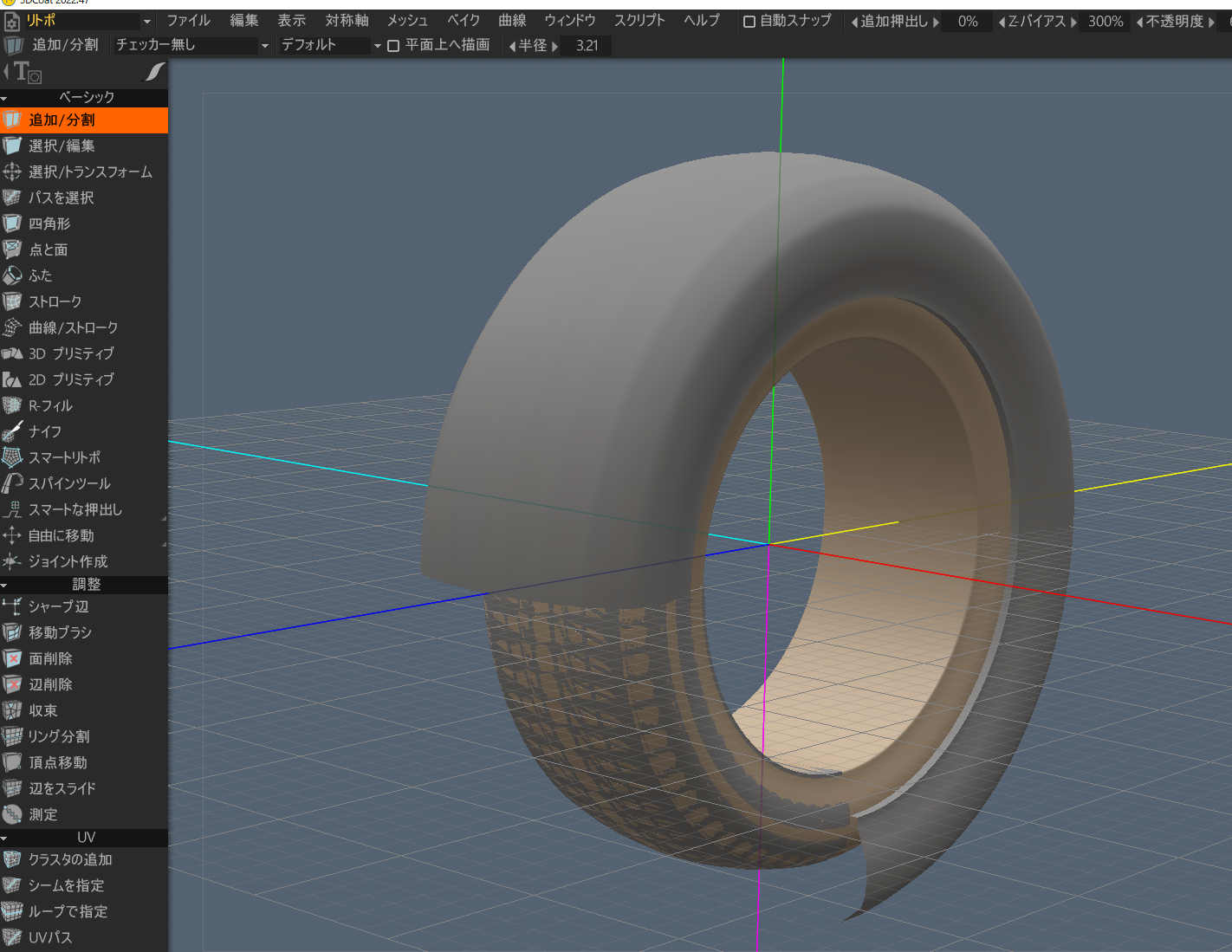Select the 曲線/ストローク tool

pyautogui.click(x=84, y=327)
